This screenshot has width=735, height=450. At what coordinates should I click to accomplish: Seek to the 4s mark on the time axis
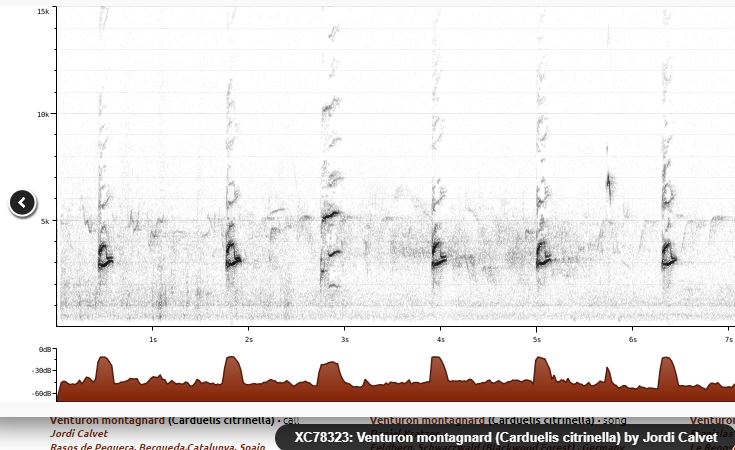click(x=441, y=339)
